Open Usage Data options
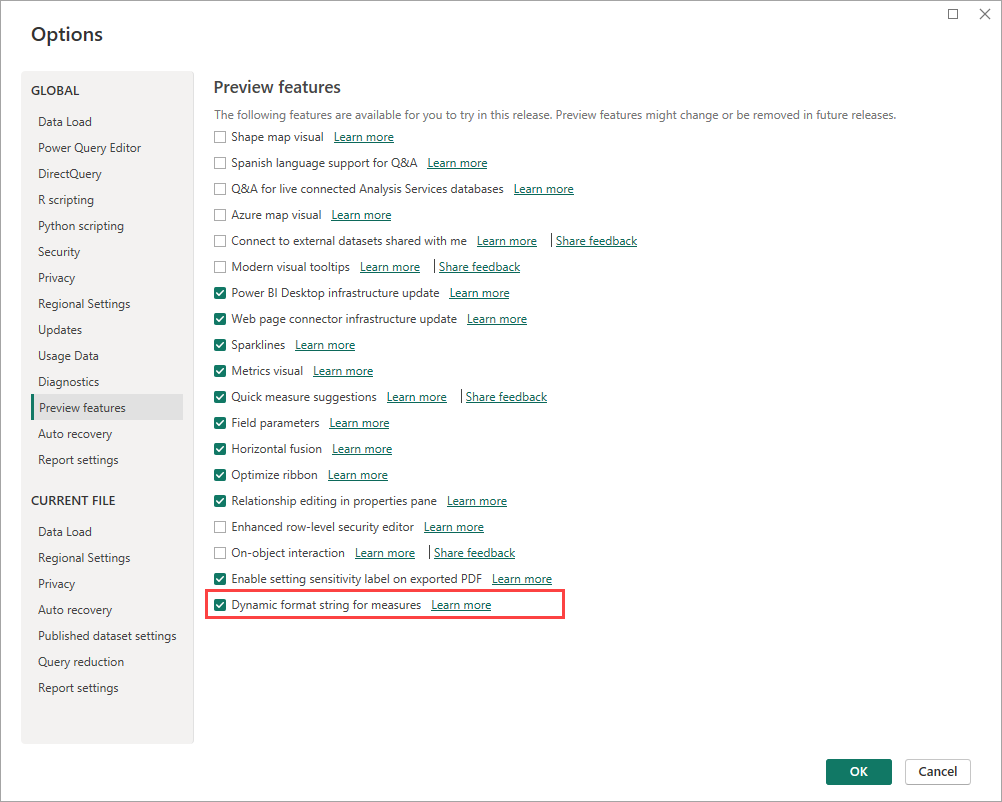Viewport: 1002px width, 802px height. tap(68, 356)
